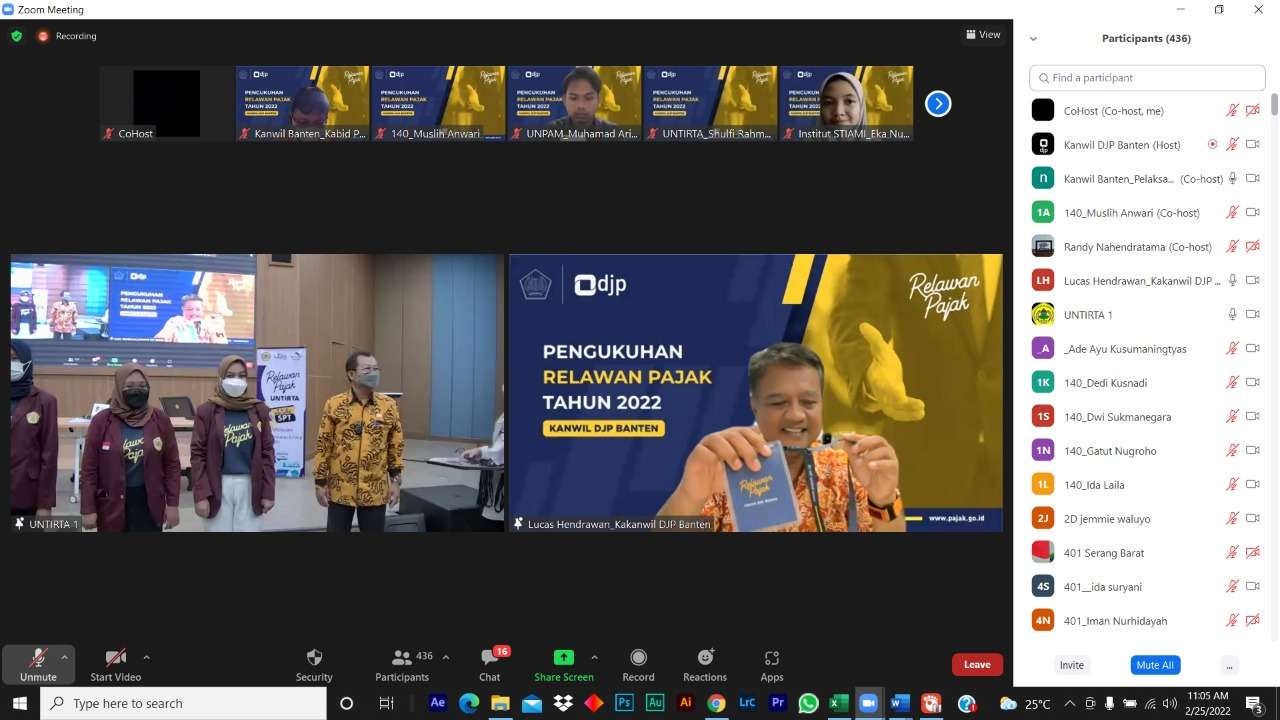The width and height of the screenshot is (1280, 720).
Task: Click the Windows Start button
Action: pyautogui.click(x=20, y=703)
